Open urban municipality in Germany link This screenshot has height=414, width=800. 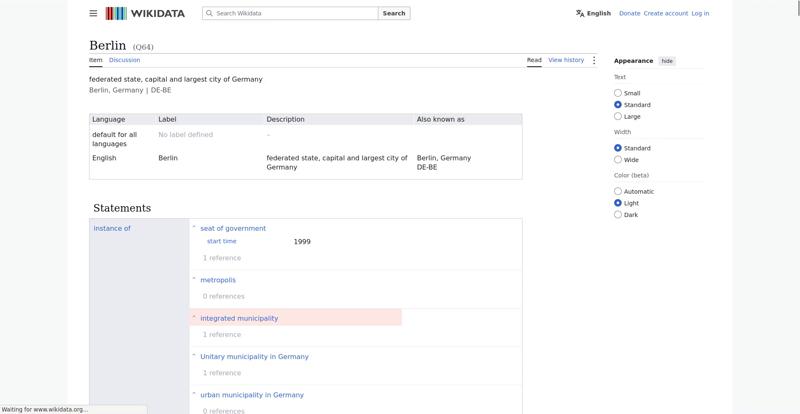252,395
